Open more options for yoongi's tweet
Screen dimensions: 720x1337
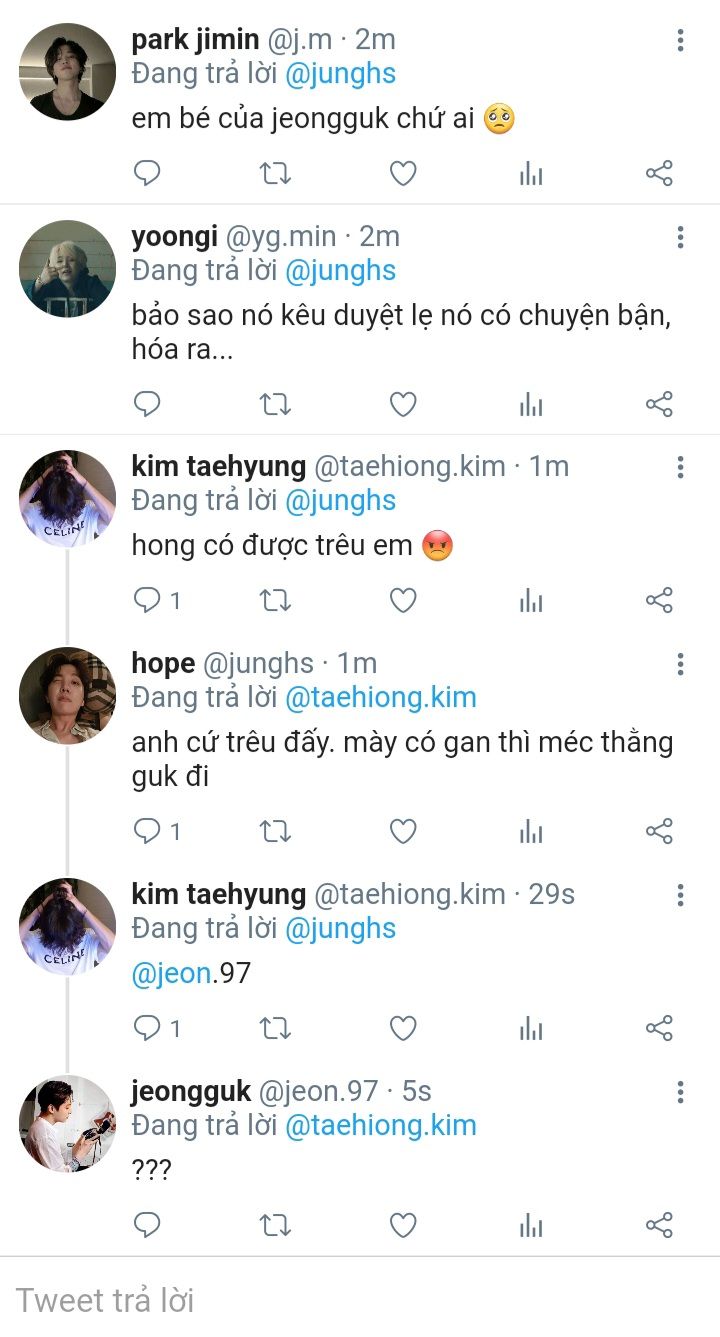click(680, 237)
